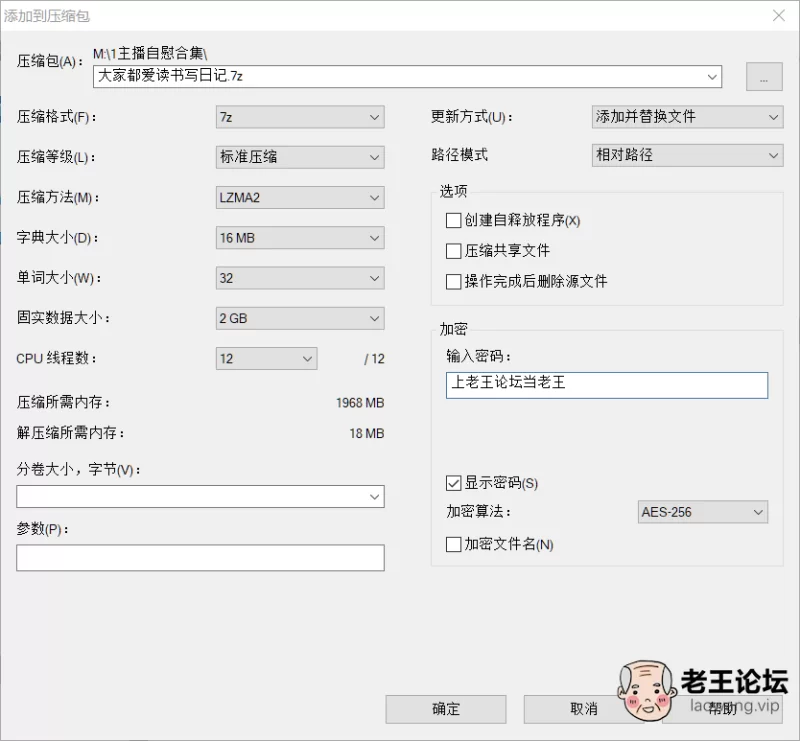Open the 压缩格式 7z dropdown
Viewport: 800px width, 741px height.
(x=300, y=117)
